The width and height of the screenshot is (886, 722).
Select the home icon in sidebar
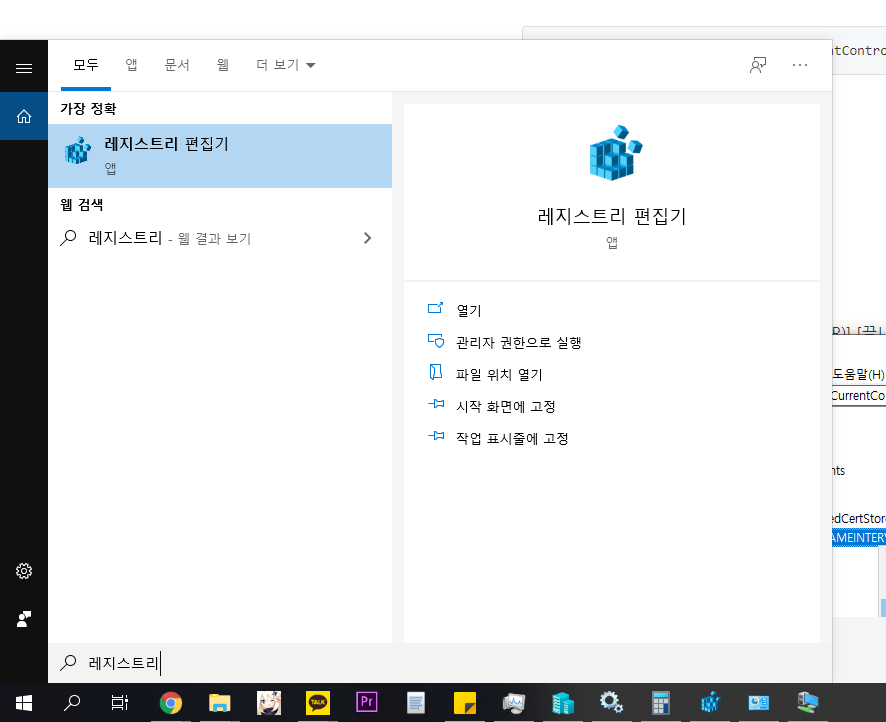coord(24,116)
